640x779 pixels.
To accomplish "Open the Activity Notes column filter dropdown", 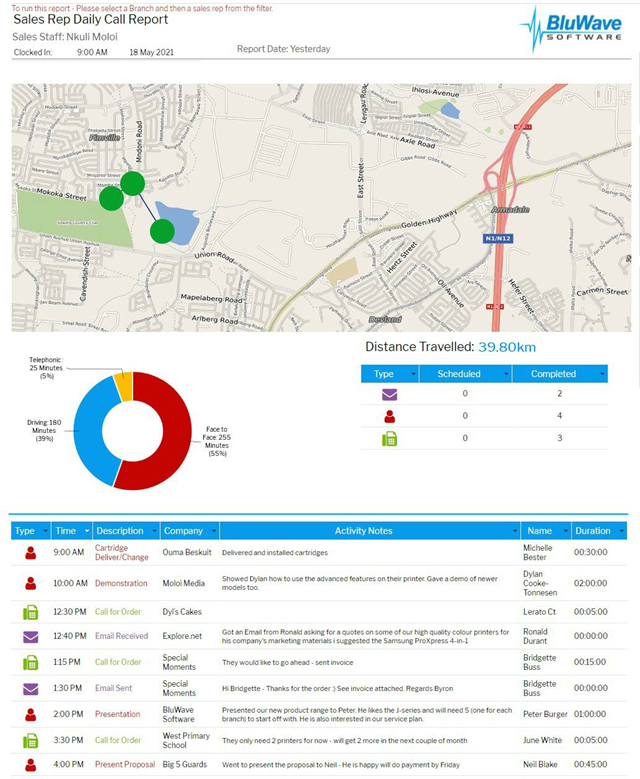I will 515,531.
